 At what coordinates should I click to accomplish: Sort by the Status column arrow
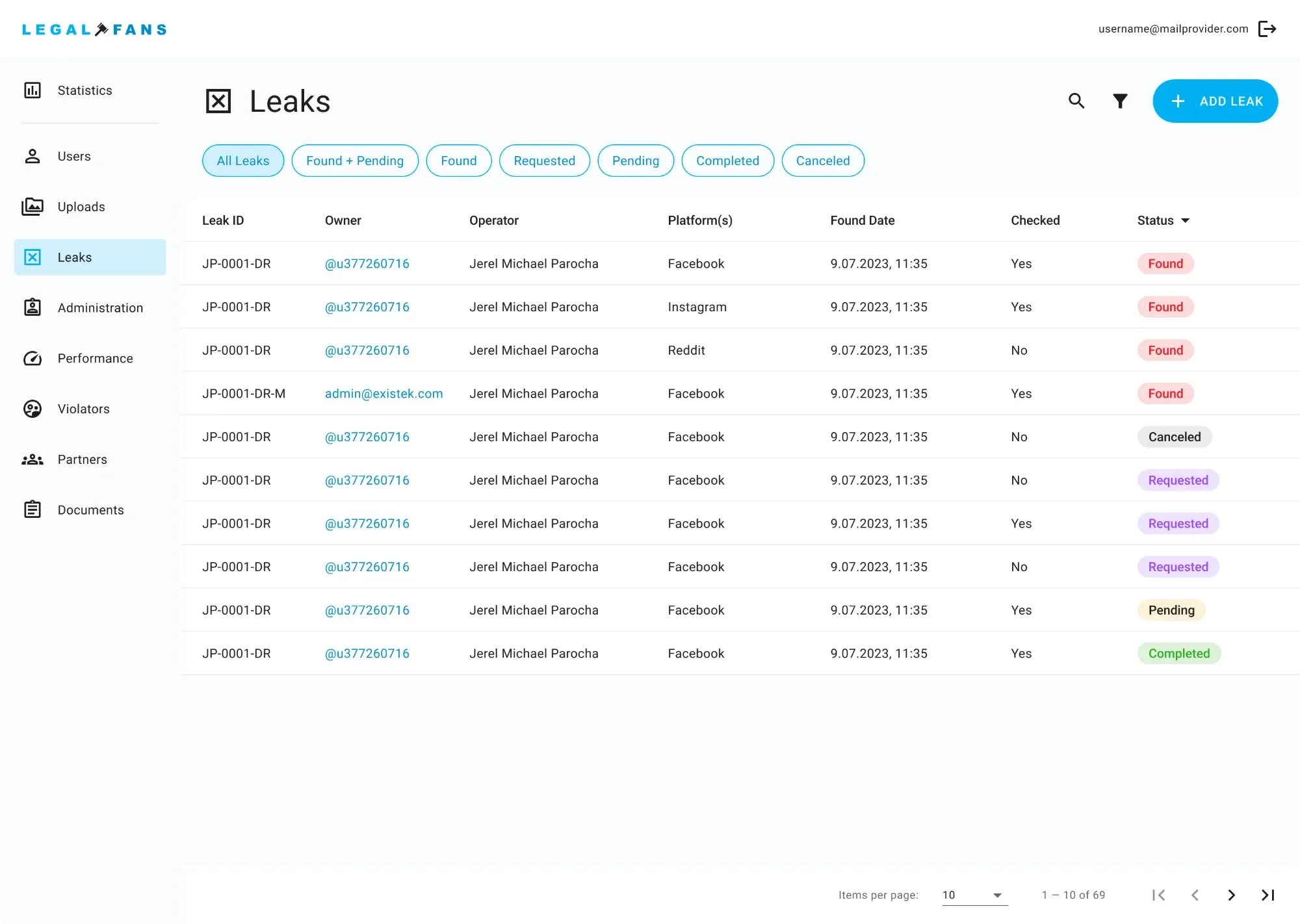[1185, 220]
